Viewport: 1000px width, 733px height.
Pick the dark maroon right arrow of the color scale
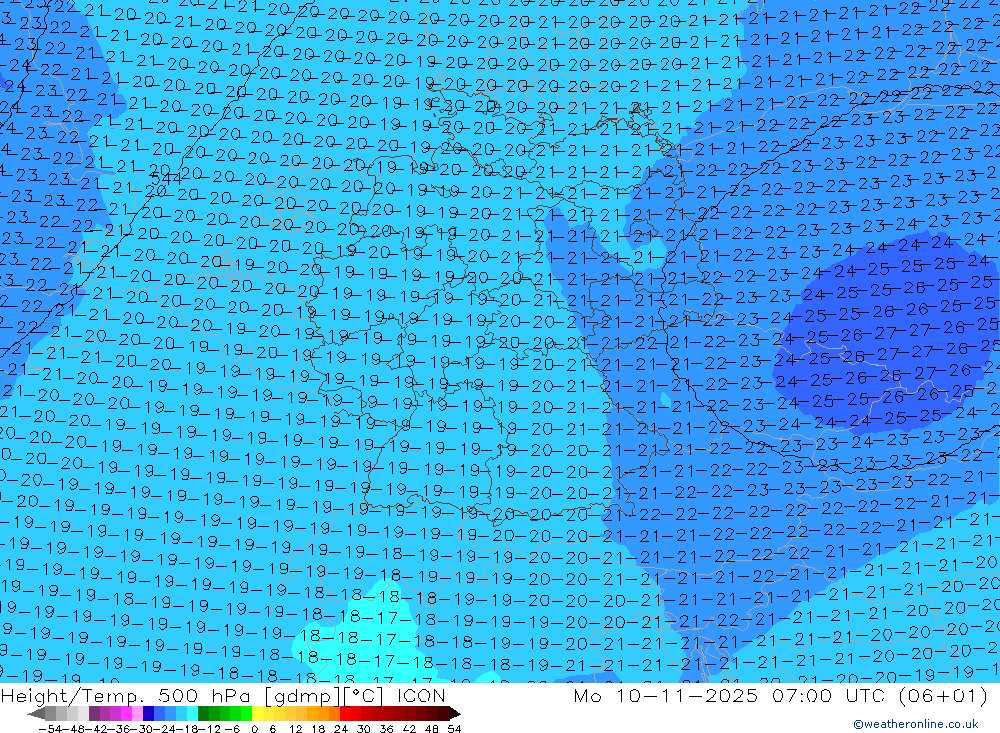click(x=455, y=714)
